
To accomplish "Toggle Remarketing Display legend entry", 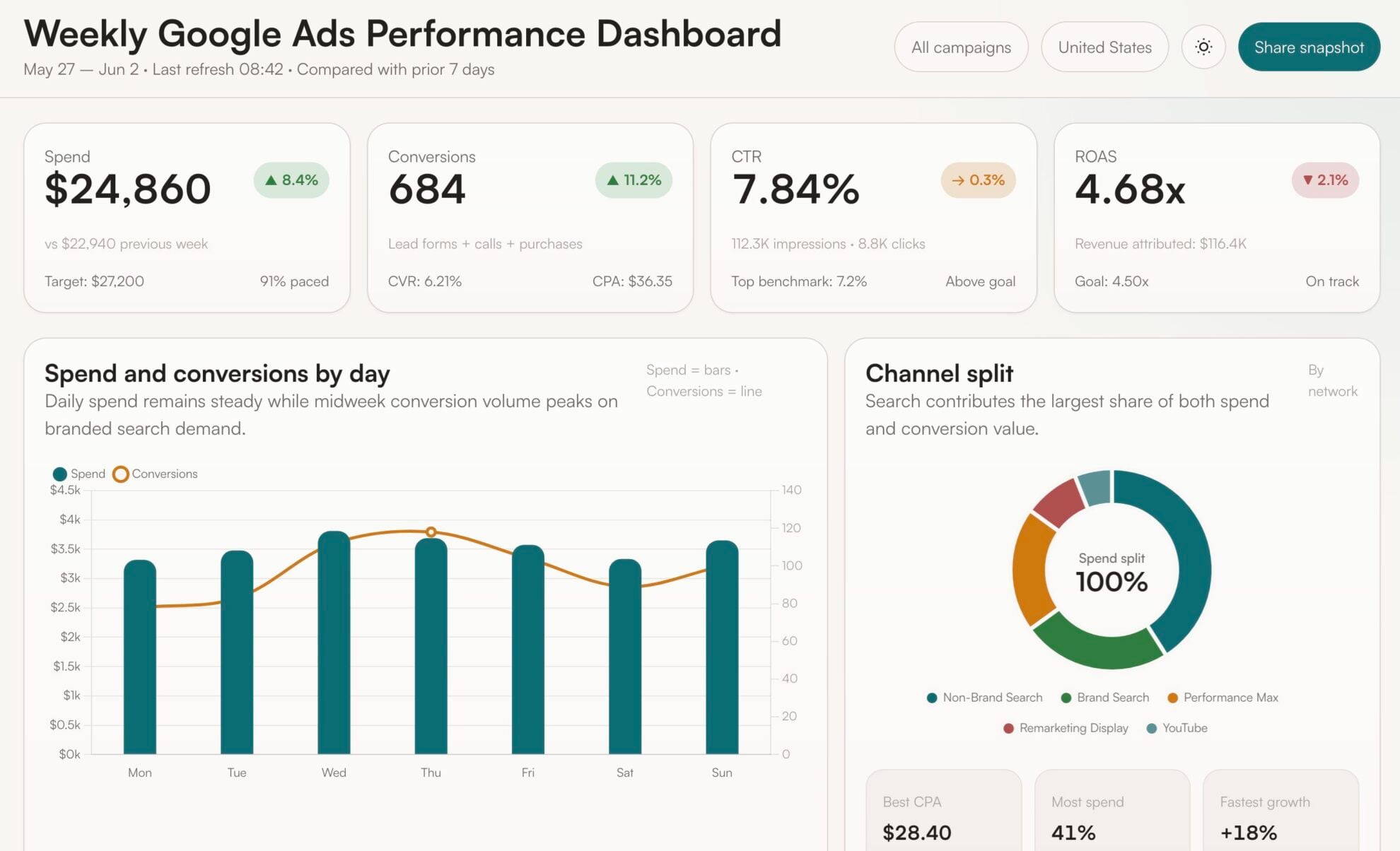I will pyautogui.click(x=1066, y=728).
